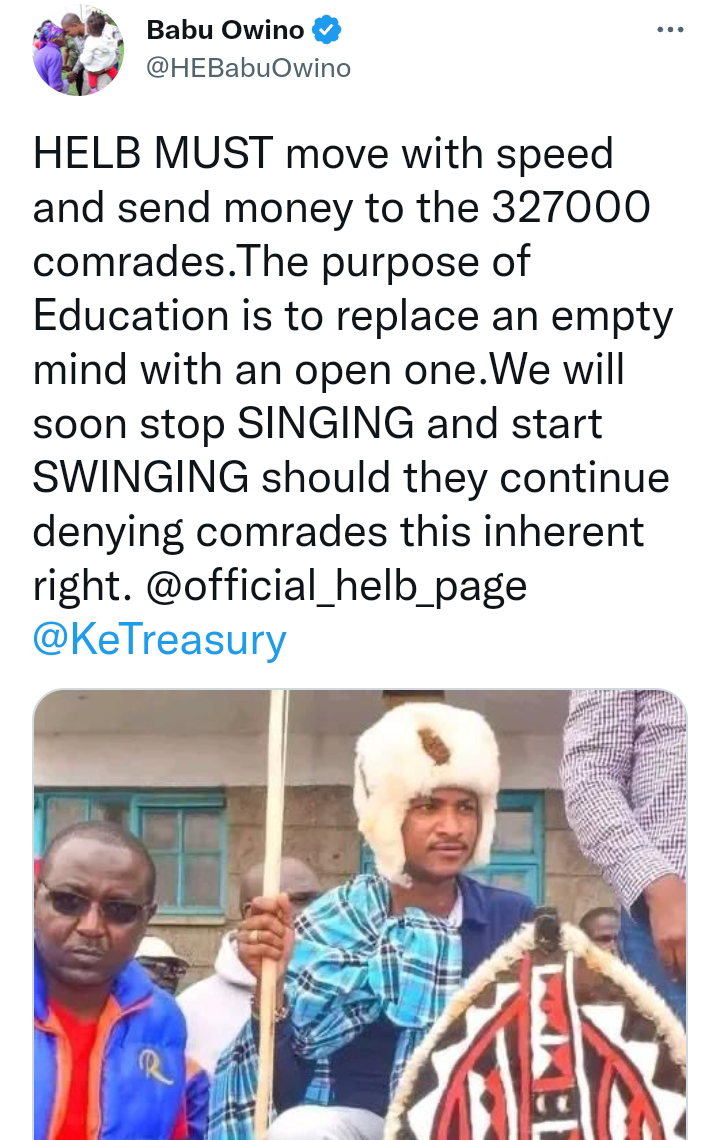Screen dimensions: 720x1140
Task: Follow the @KeTreasury mention link
Action: point(160,640)
